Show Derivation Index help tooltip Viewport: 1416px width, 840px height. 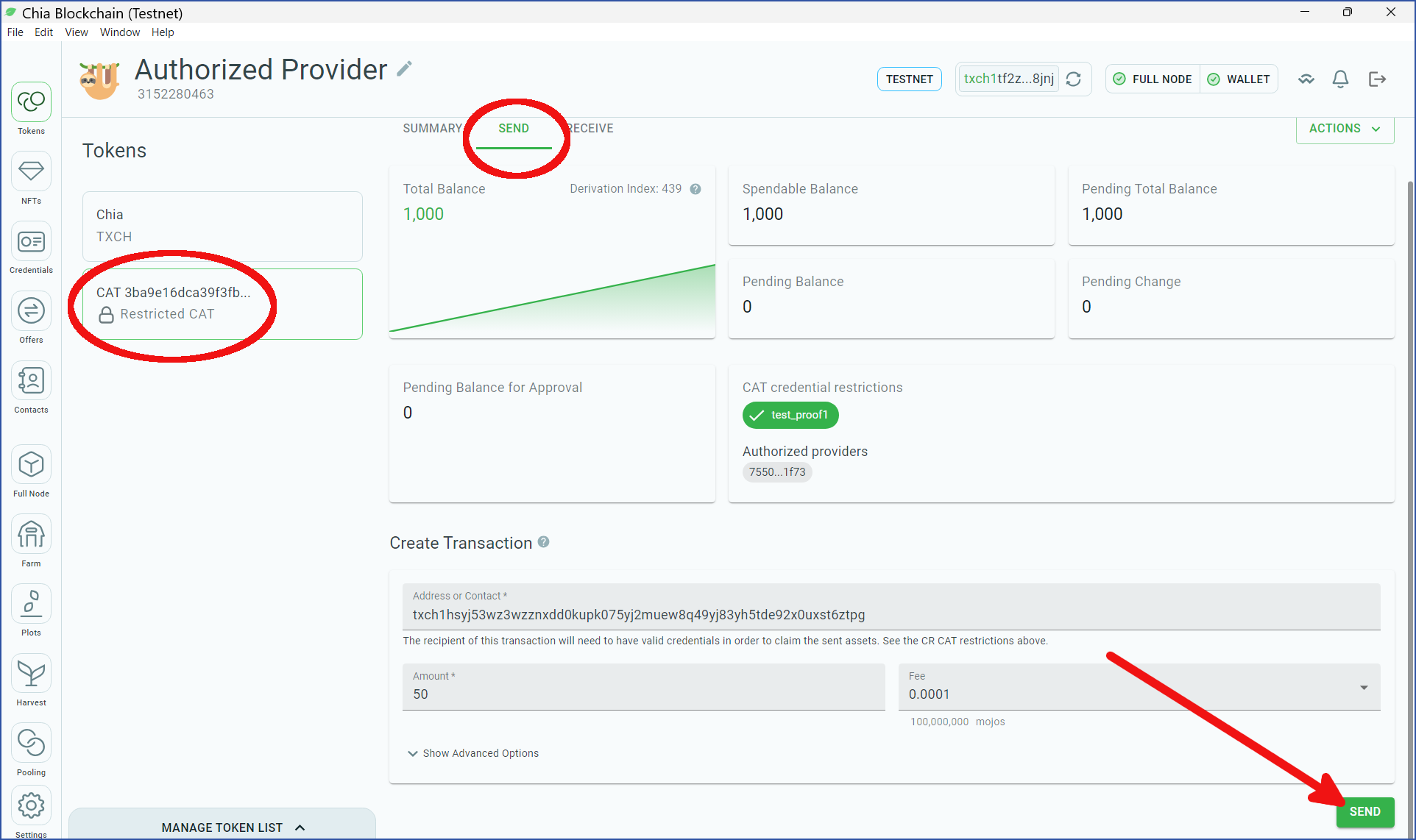coord(695,189)
